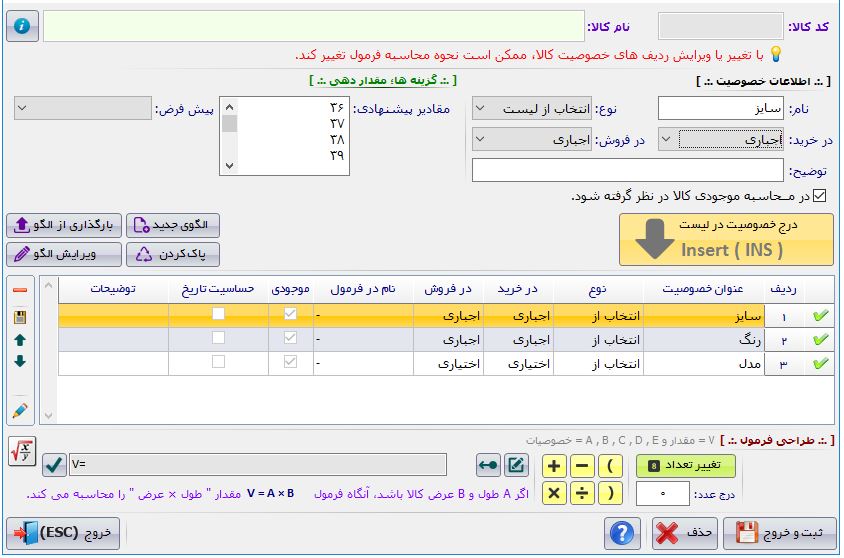This screenshot has height=558, width=844.
Task: Check date sensitivity for the سایز row
Action: pyautogui.click(x=217, y=315)
